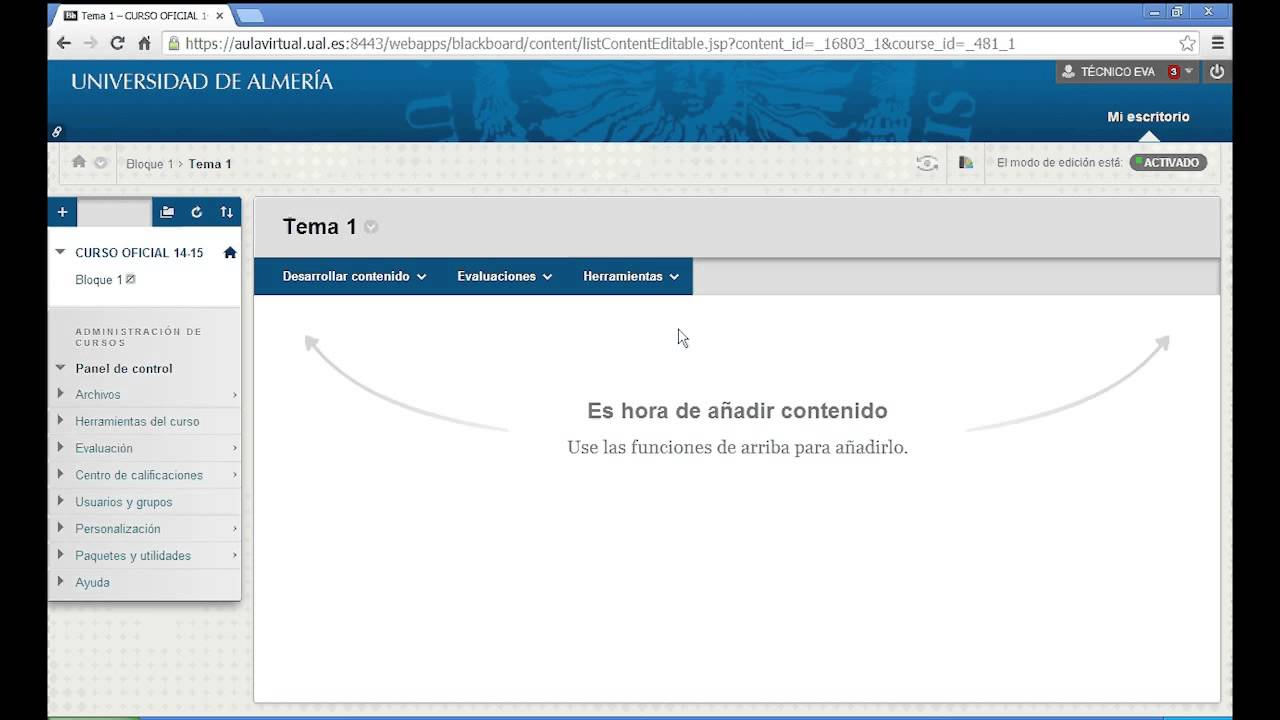Click the CURSO OFICIAL 14-15 title
The image size is (1280, 720).
(139, 253)
